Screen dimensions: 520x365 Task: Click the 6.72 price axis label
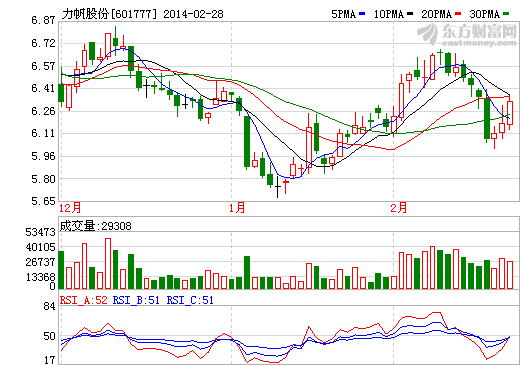pos(43,43)
